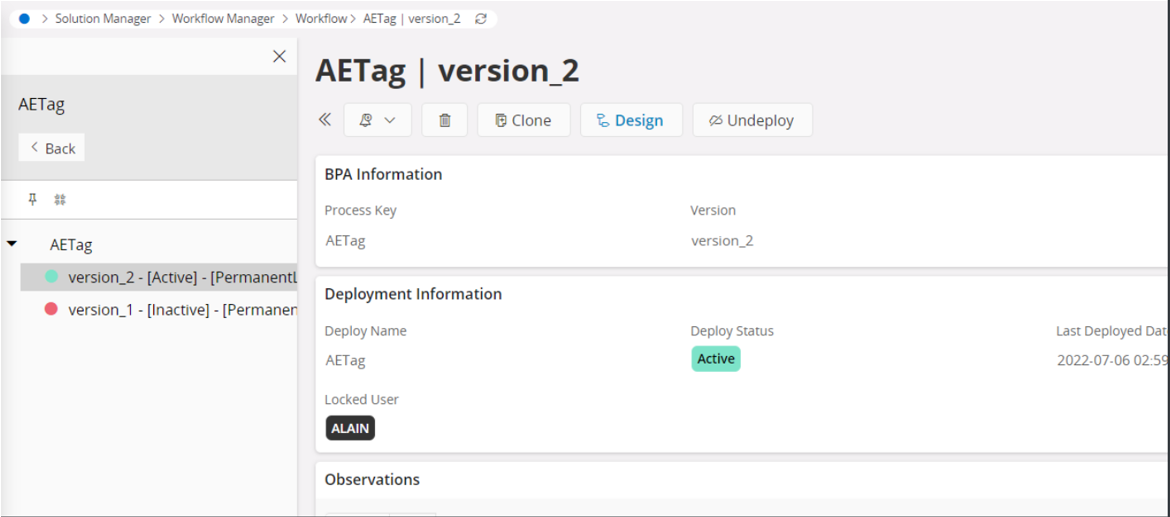Viewport: 1170px width, 517px height.
Task: Click the trash delete icon button
Action: (x=445, y=120)
